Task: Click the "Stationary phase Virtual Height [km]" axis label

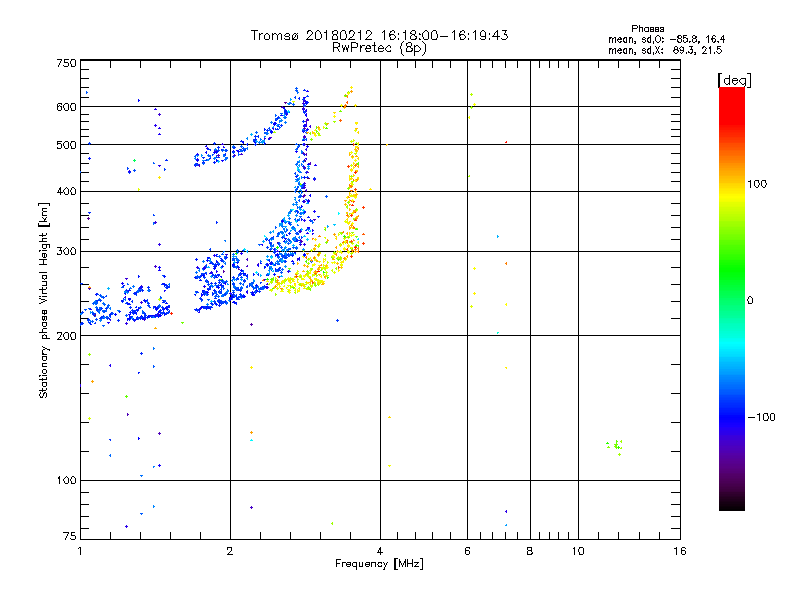Action: point(44,300)
